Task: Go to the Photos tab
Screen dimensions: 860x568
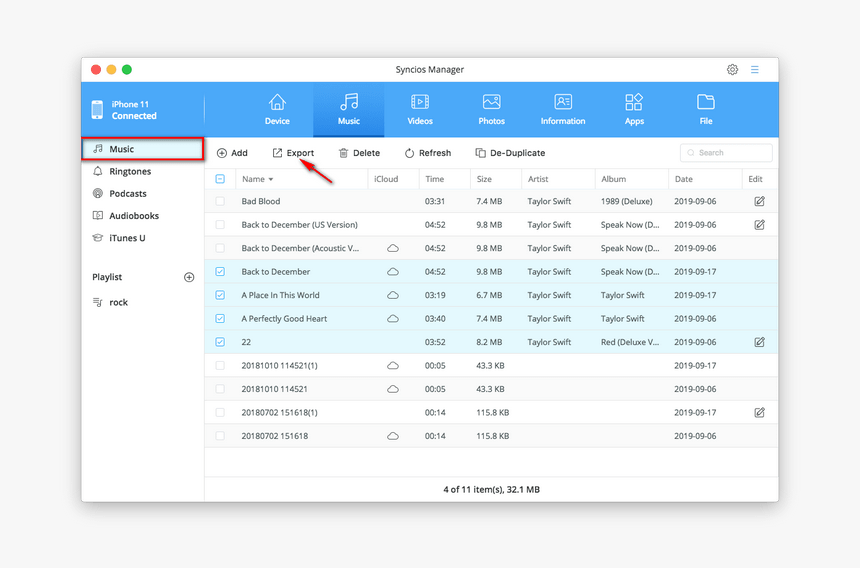Action: [x=491, y=110]
